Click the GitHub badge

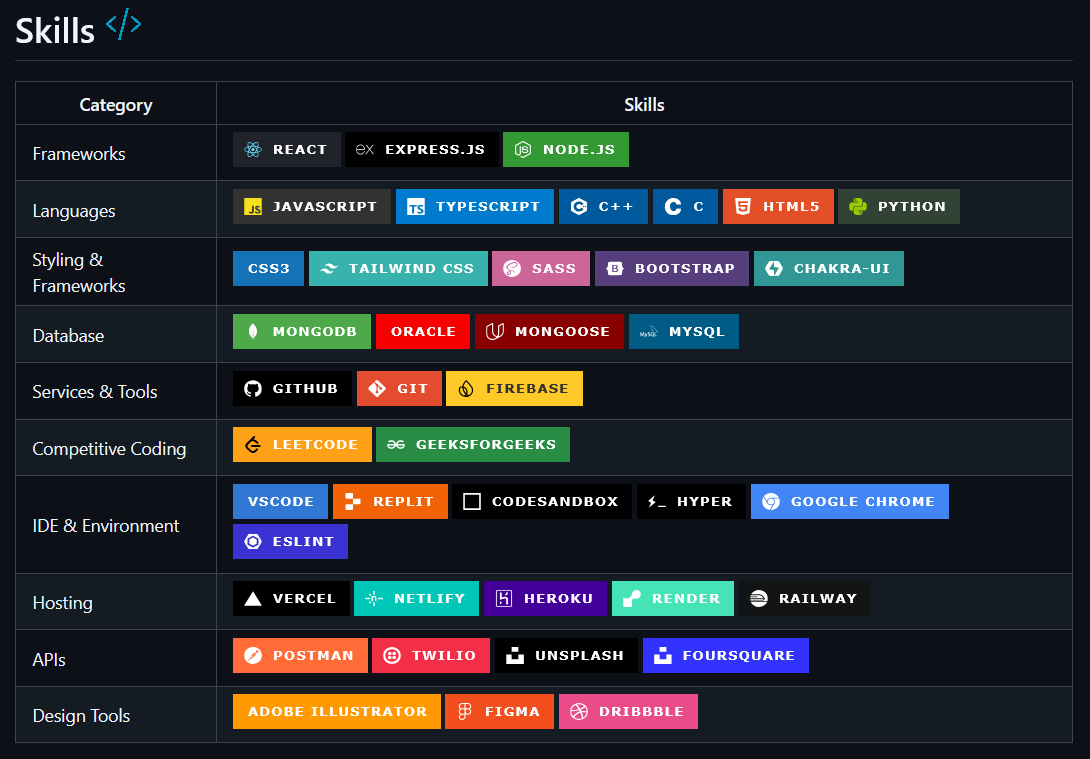pyautogui.click(x=292, y=389)
